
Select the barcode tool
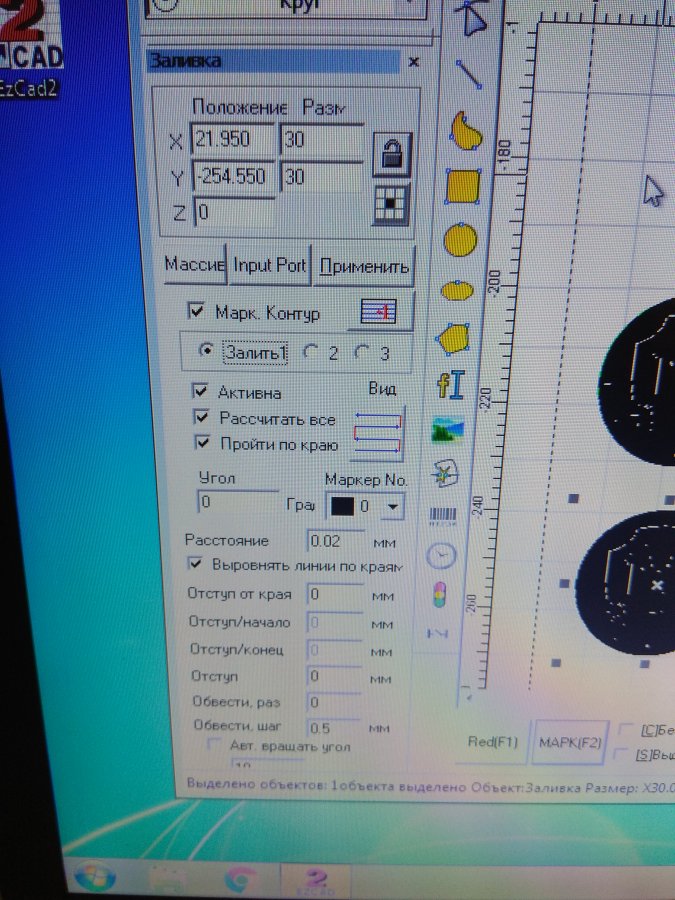click(443, 516)
